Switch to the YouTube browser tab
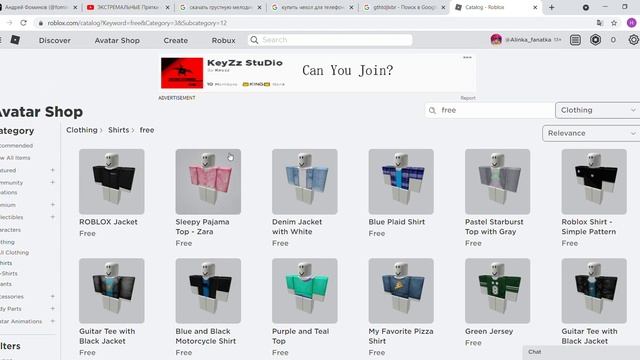The width and height of the screenshot is (640, 360). point(128,7)
